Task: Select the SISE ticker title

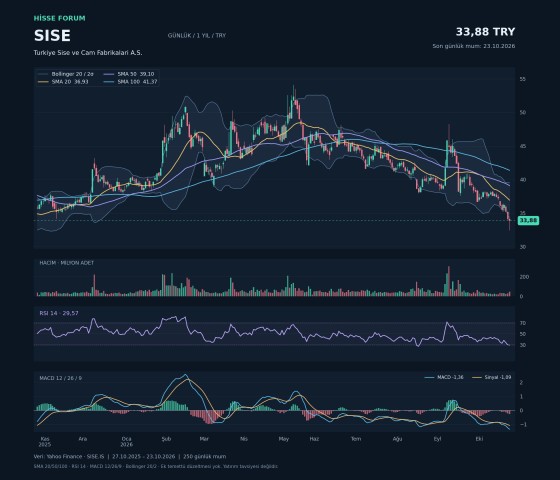Action: (52, 36)
